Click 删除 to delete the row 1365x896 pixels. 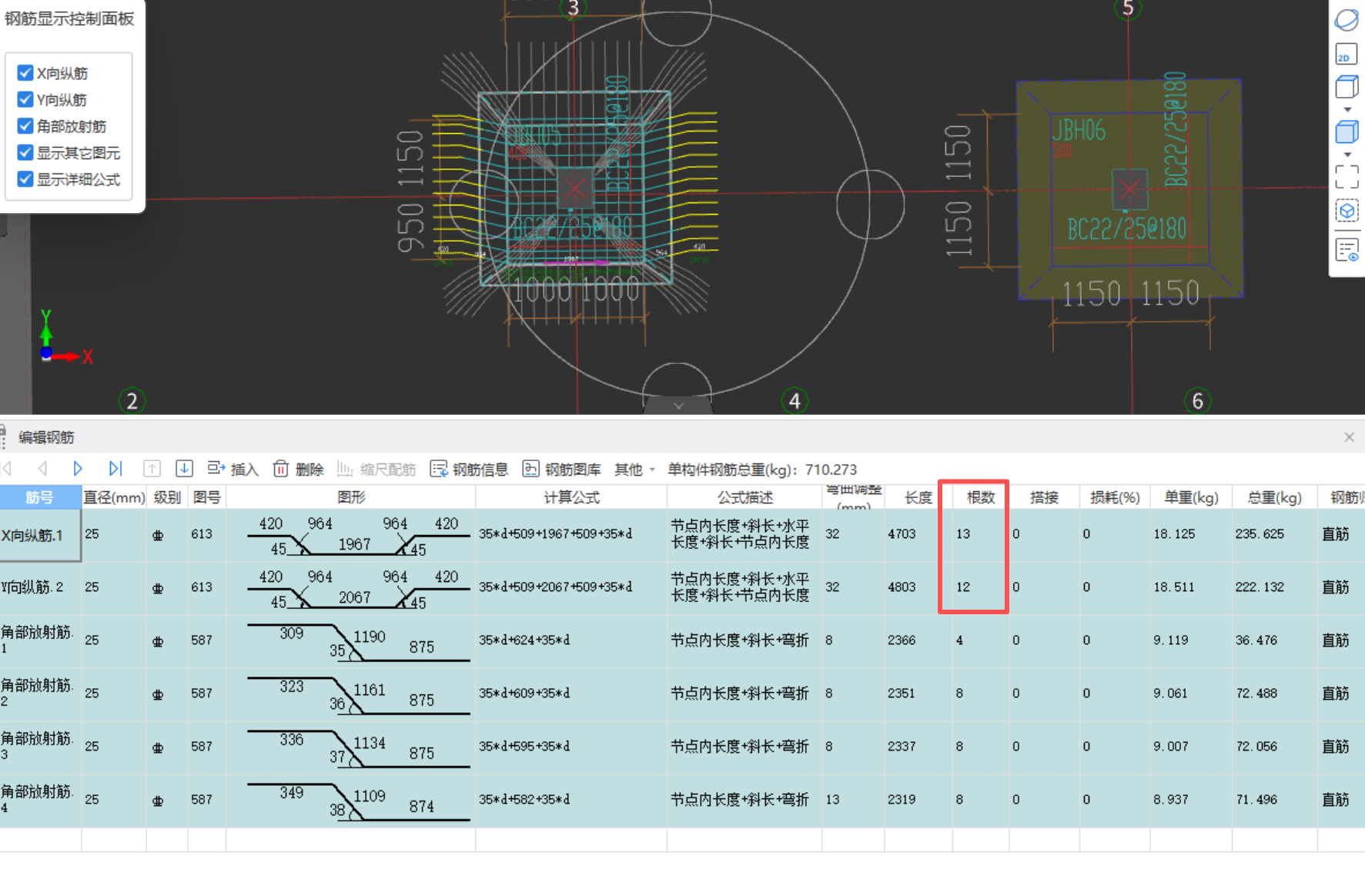(x=299, y=469)
